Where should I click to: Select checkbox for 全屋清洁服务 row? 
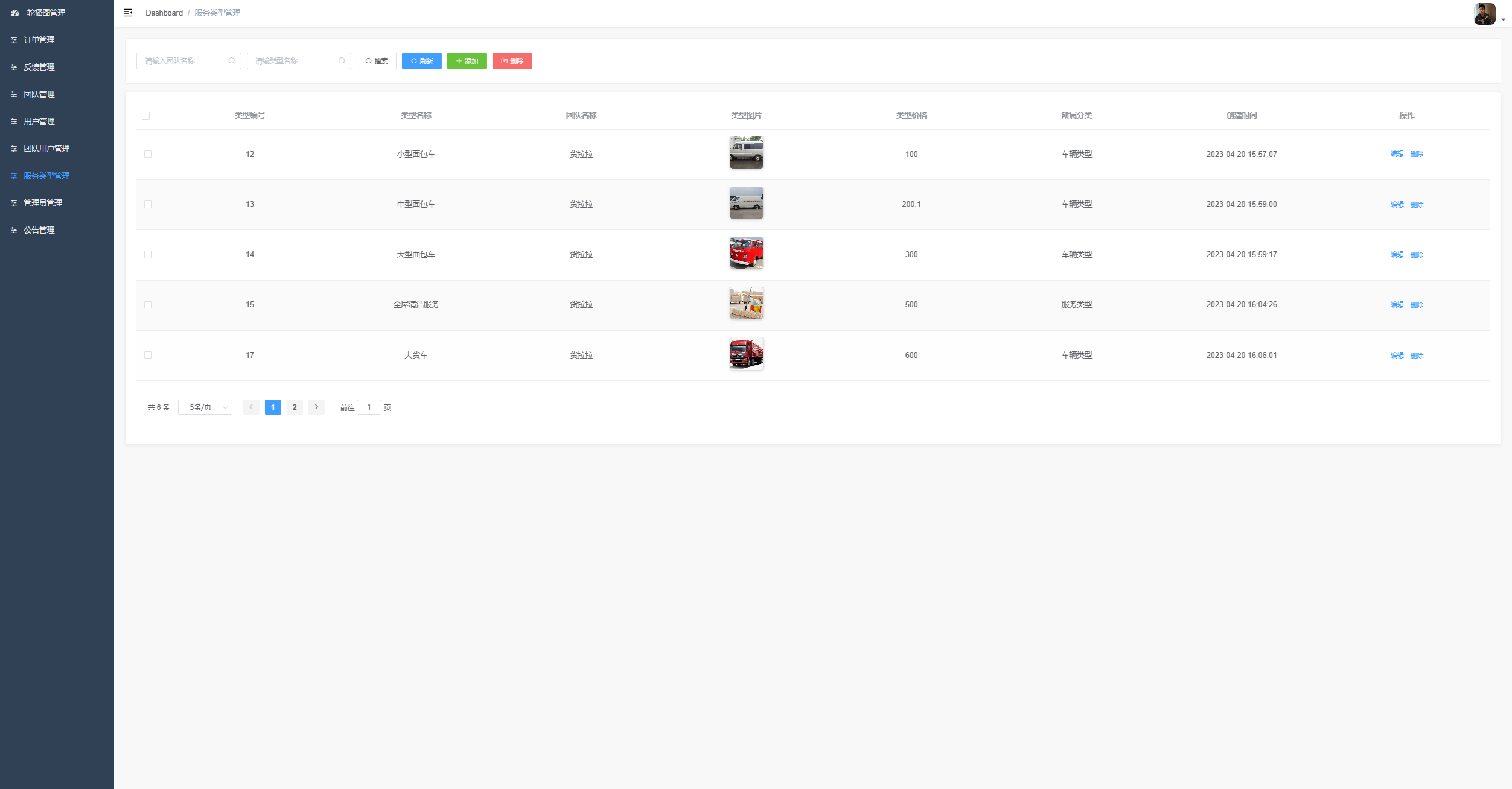coord(148,305)
